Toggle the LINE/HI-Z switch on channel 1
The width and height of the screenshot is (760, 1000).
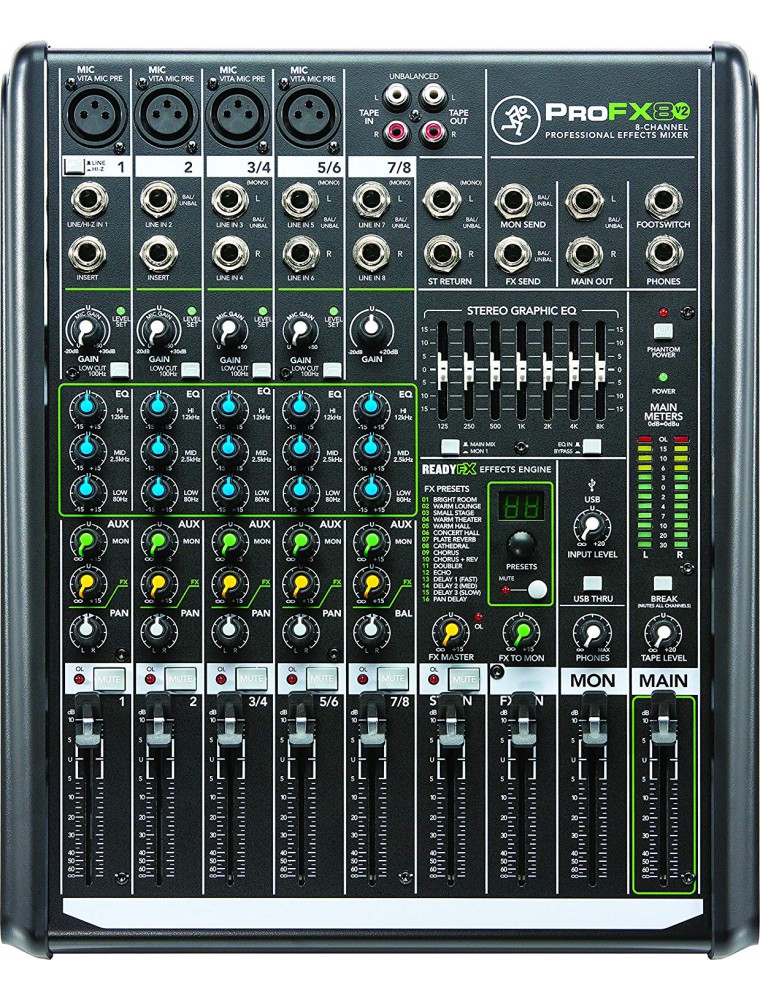pyautogui.click(x=76, y=166)
